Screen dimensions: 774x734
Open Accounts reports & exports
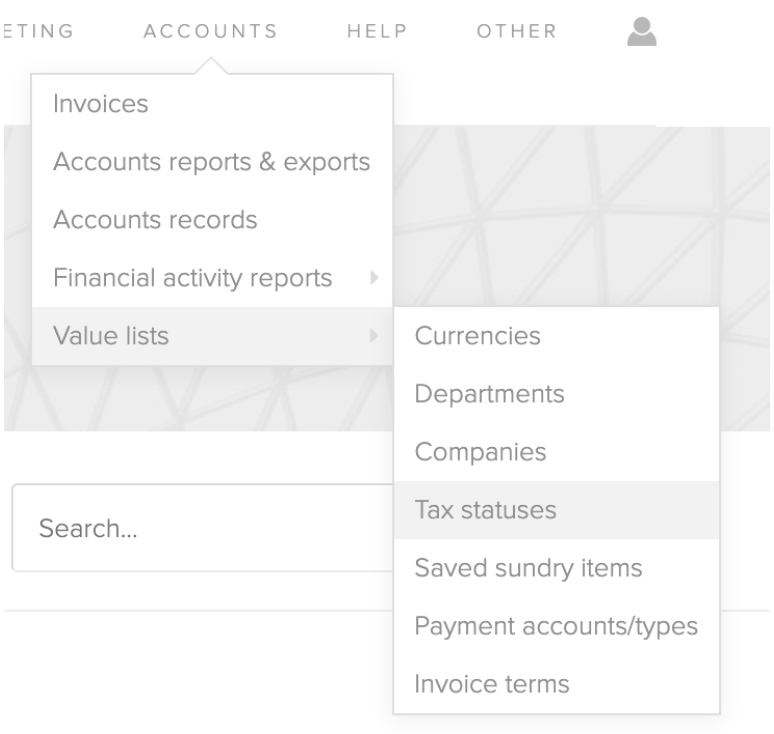pyautogui.click(x=212, y=162)
